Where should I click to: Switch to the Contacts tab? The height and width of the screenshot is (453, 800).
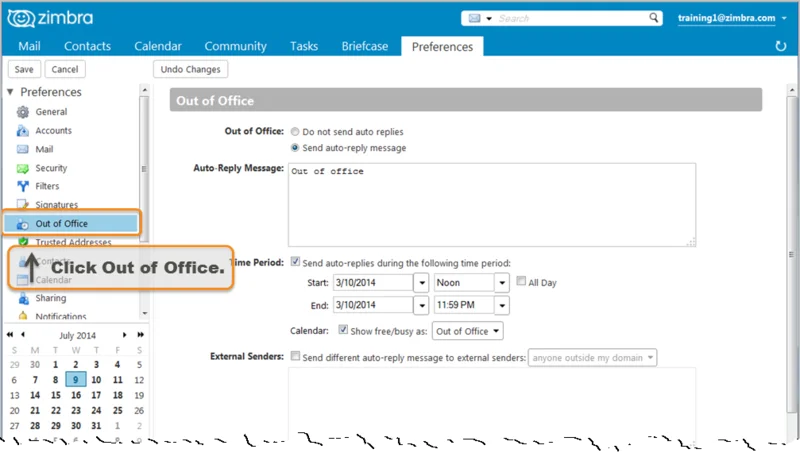click(87, 46)
